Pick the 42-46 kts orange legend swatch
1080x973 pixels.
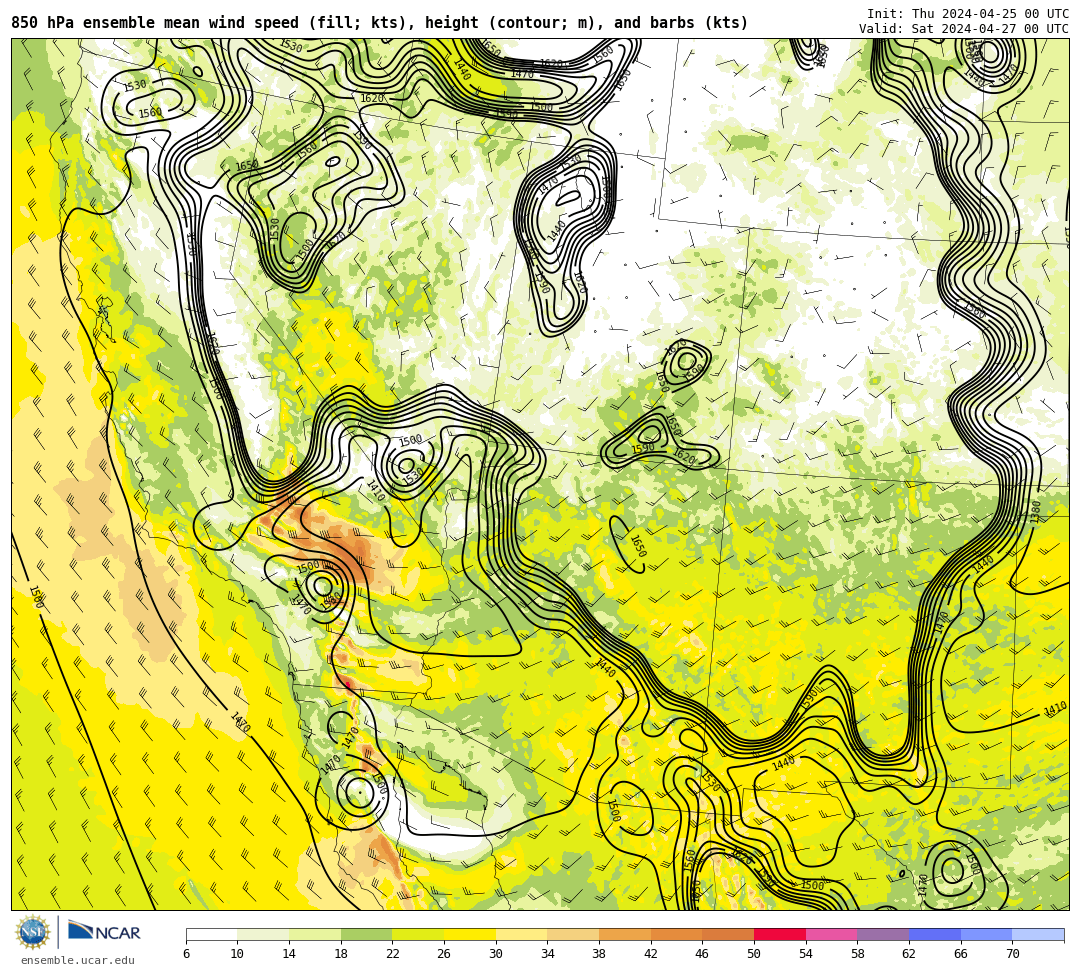coord(676,934)
